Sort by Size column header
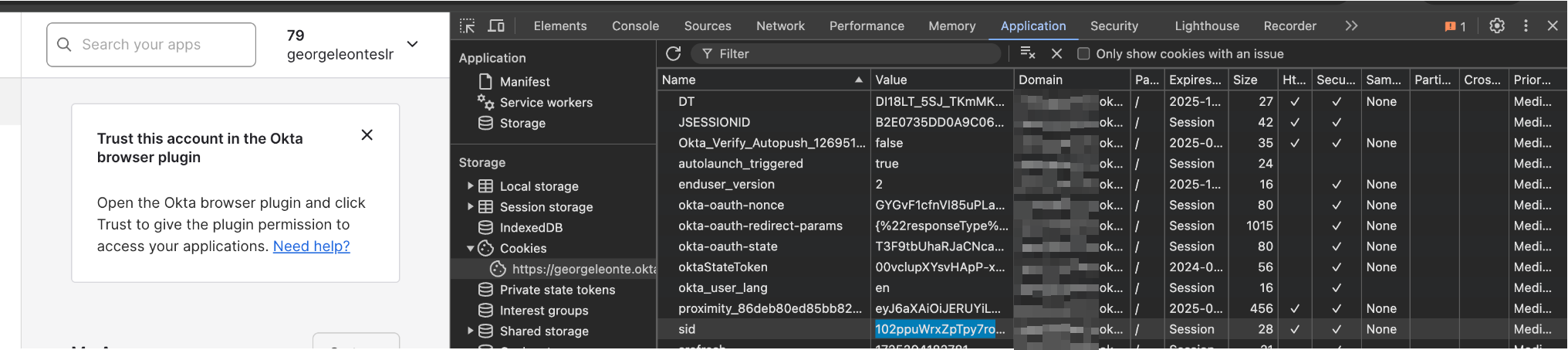Screen dimensions: 1568x350 tap(1252, 80)
